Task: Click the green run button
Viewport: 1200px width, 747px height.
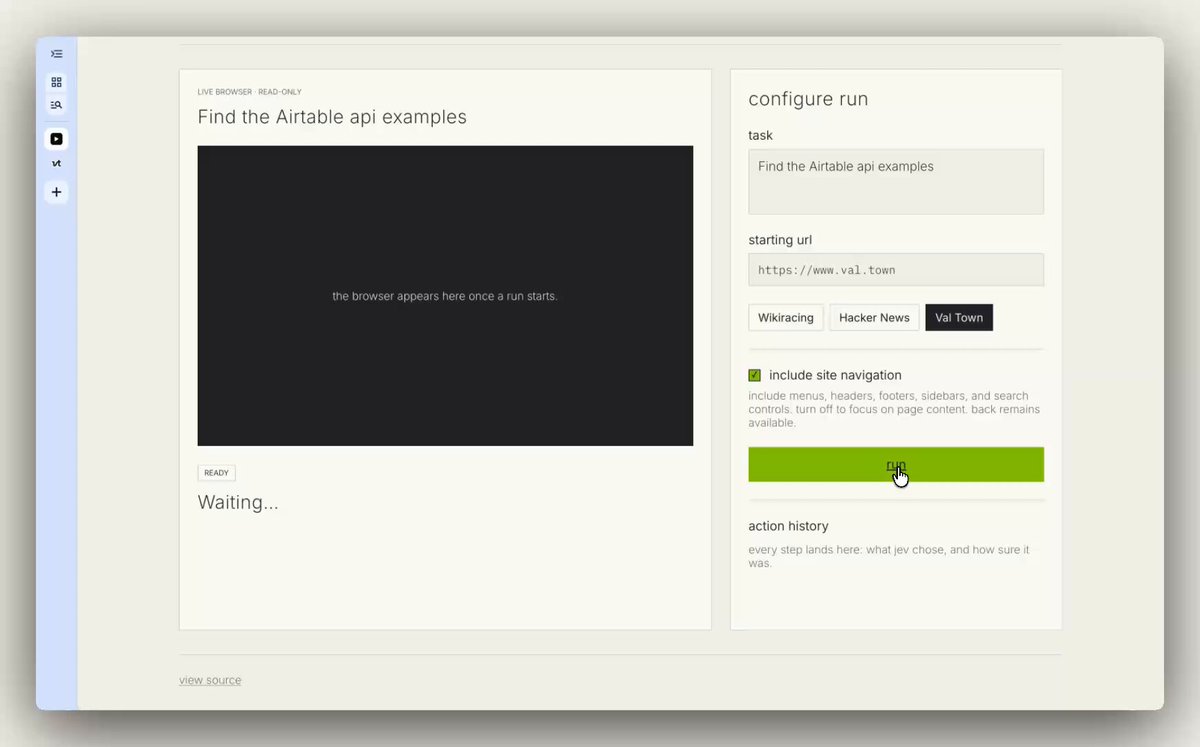Action: (896, 465)
